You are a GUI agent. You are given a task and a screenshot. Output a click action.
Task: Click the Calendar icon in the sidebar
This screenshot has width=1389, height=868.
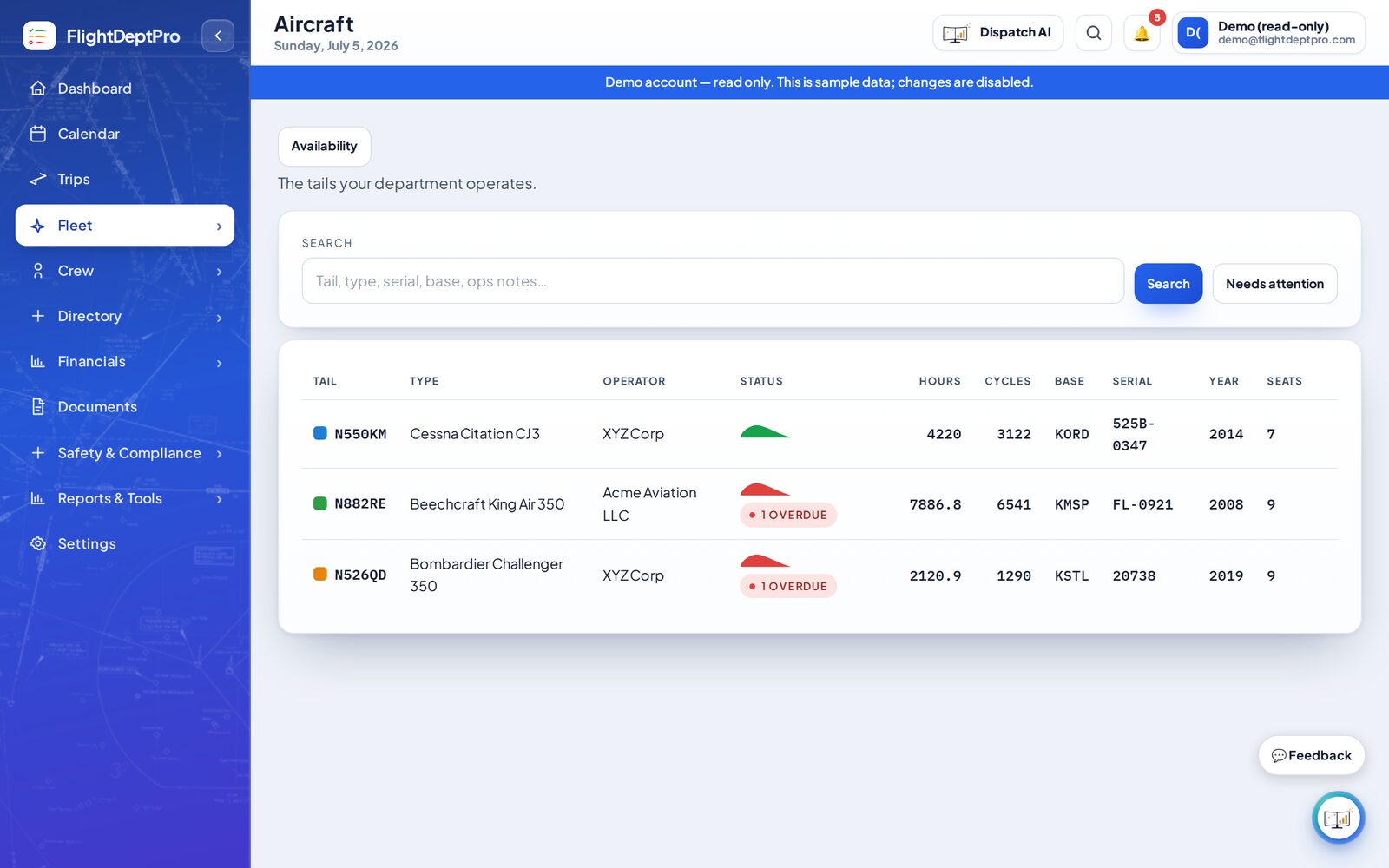37,134
